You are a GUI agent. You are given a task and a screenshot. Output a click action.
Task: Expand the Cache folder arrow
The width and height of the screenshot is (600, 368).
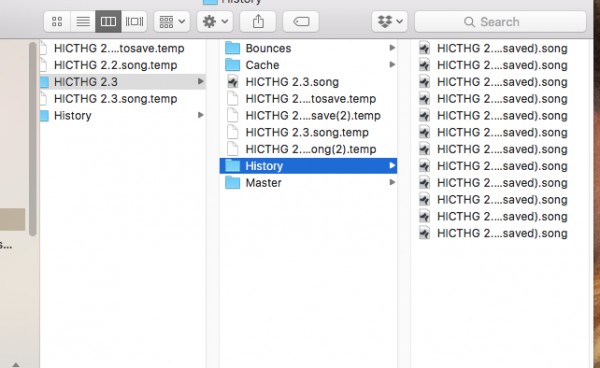coord(392,65)
